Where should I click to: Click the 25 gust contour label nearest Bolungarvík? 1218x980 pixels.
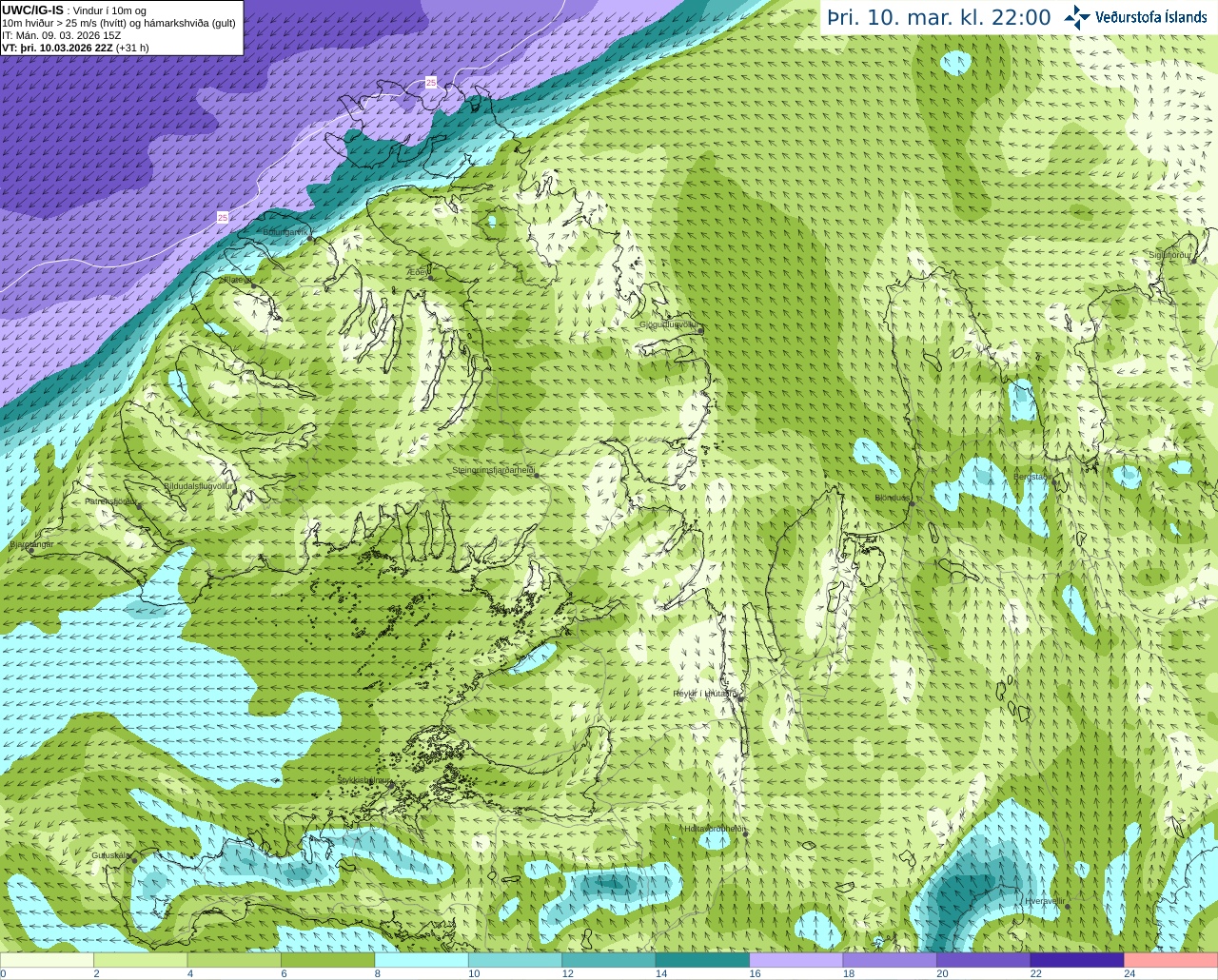[223, 218]
